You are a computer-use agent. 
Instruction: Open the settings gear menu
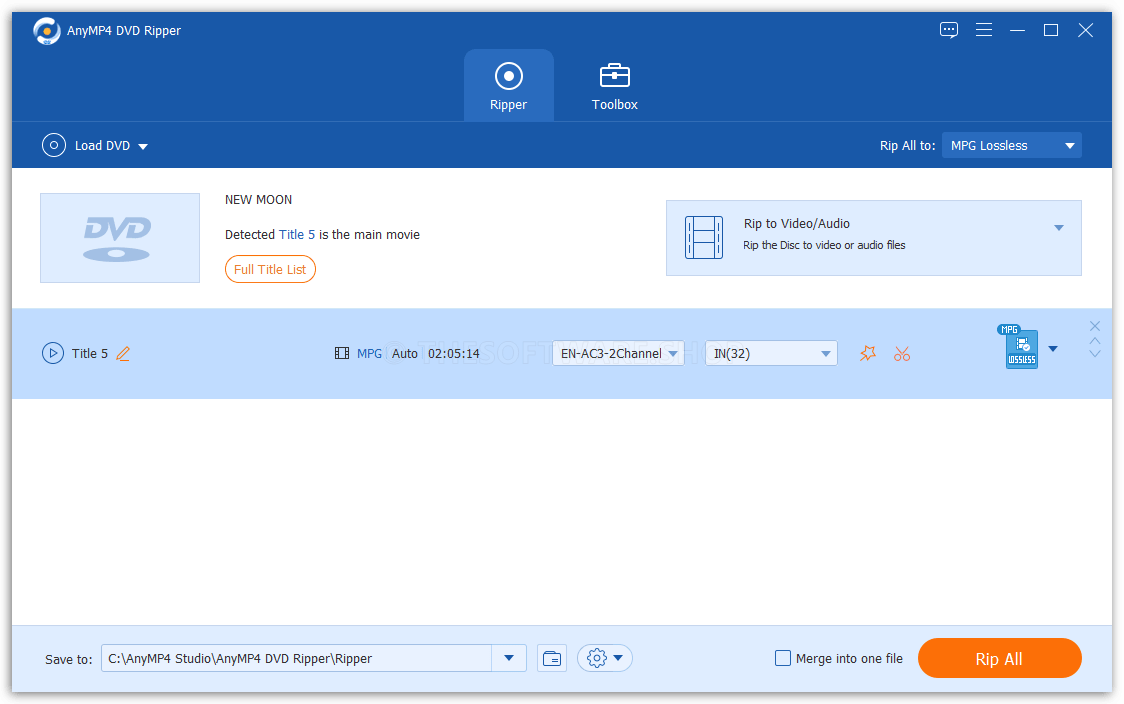604,659
